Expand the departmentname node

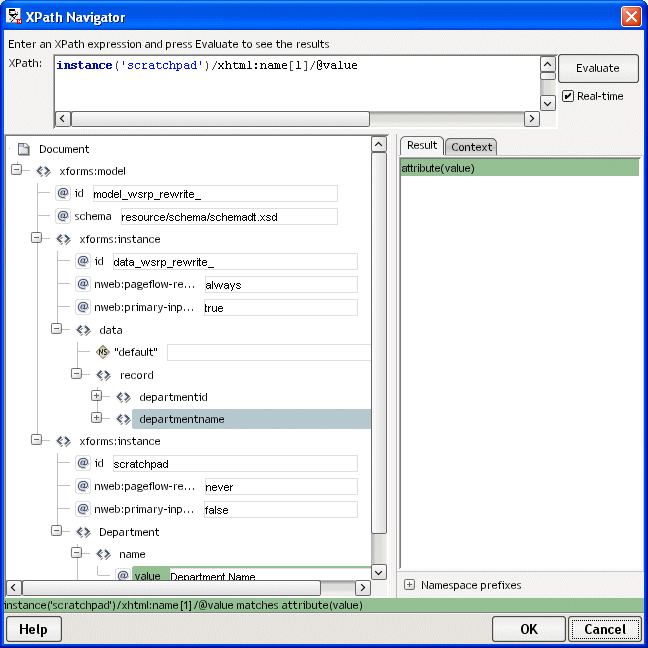click(96, 418)
